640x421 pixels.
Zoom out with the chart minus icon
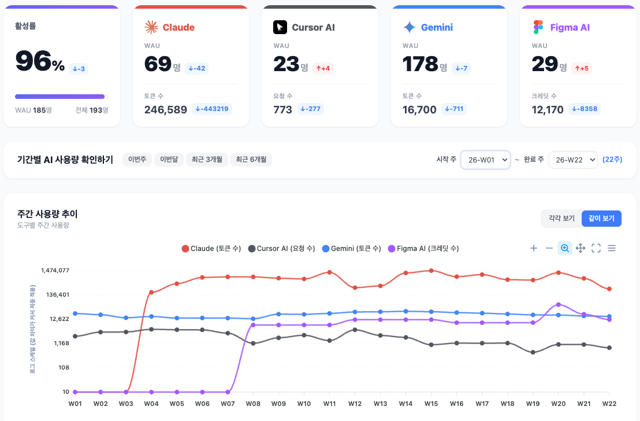click(x=549, y=248)
